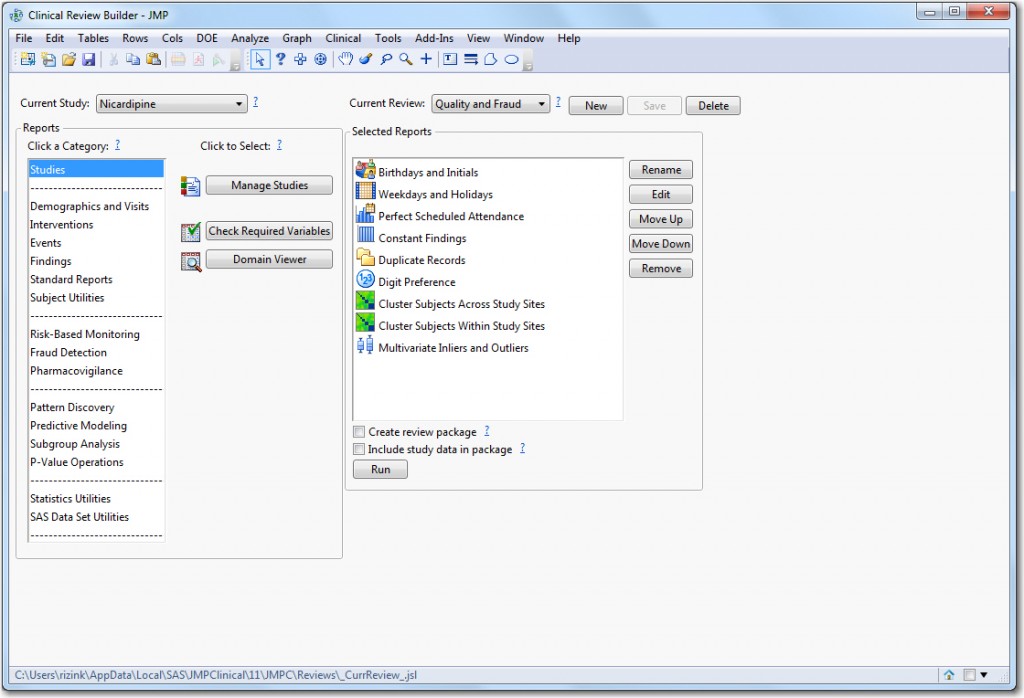The height and width of the screenshot is (698, 1024).
Task: Select the Annotate text tool
Action: pyautogui.click(x=450, y=59)
